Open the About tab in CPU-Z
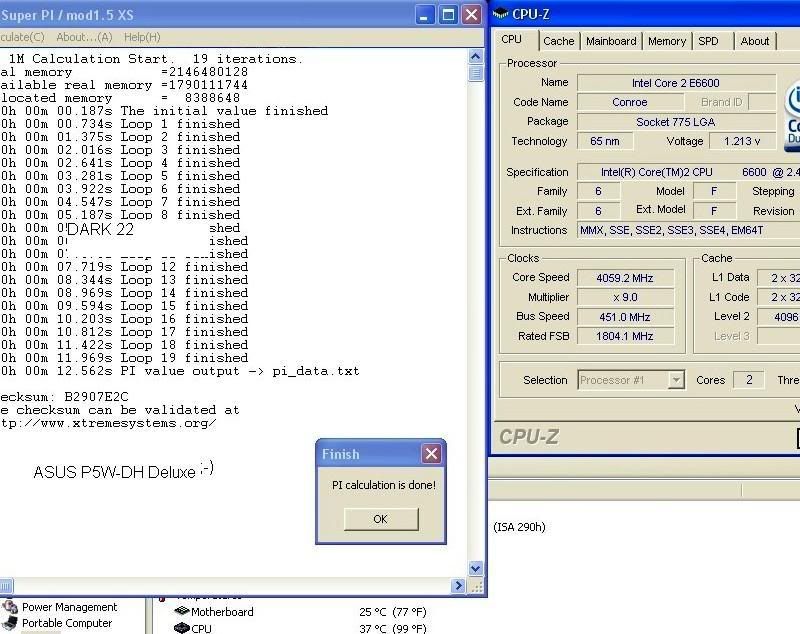 (x=755, y=41)
